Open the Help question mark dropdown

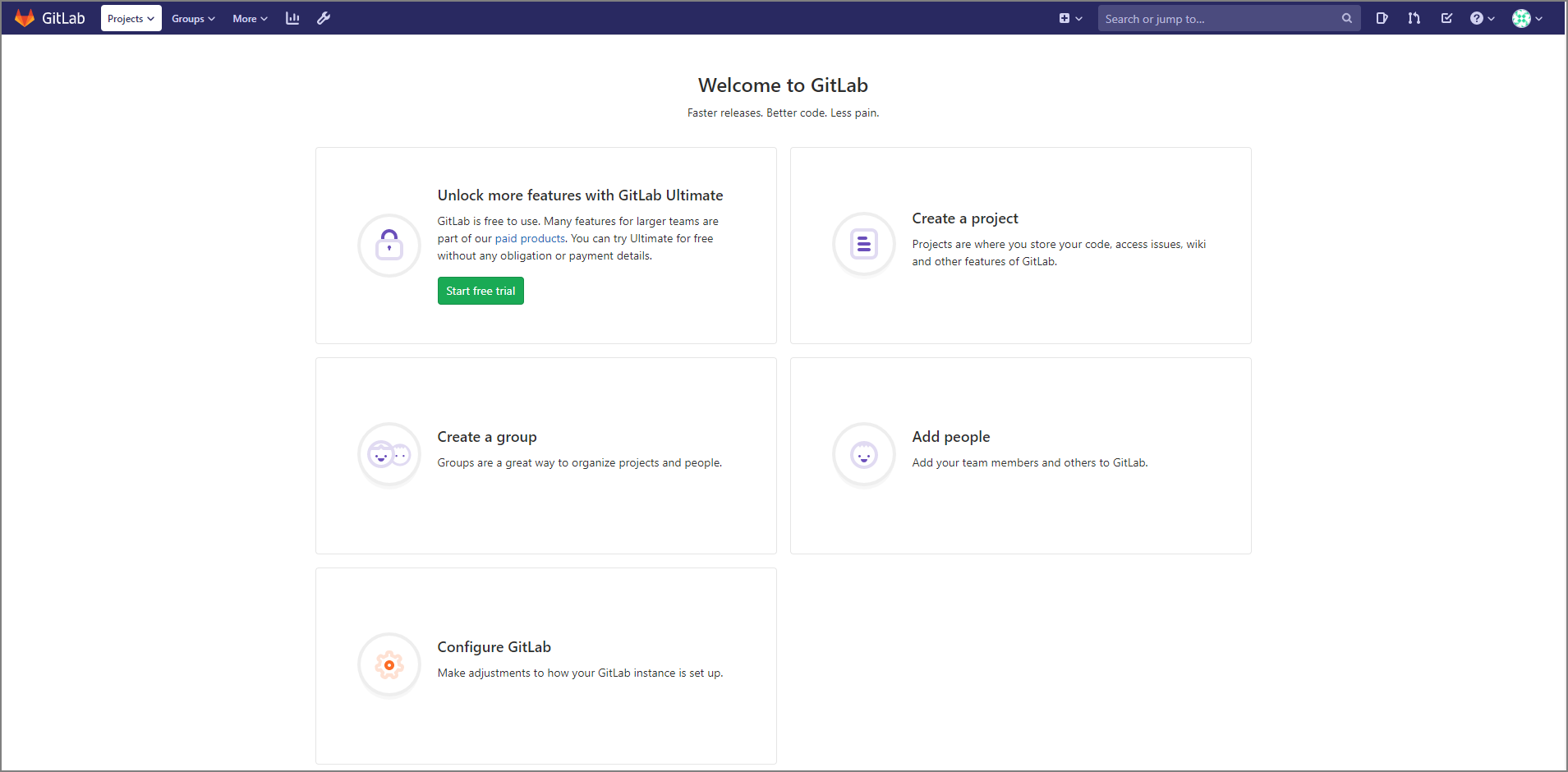(x=1482, y=18)
